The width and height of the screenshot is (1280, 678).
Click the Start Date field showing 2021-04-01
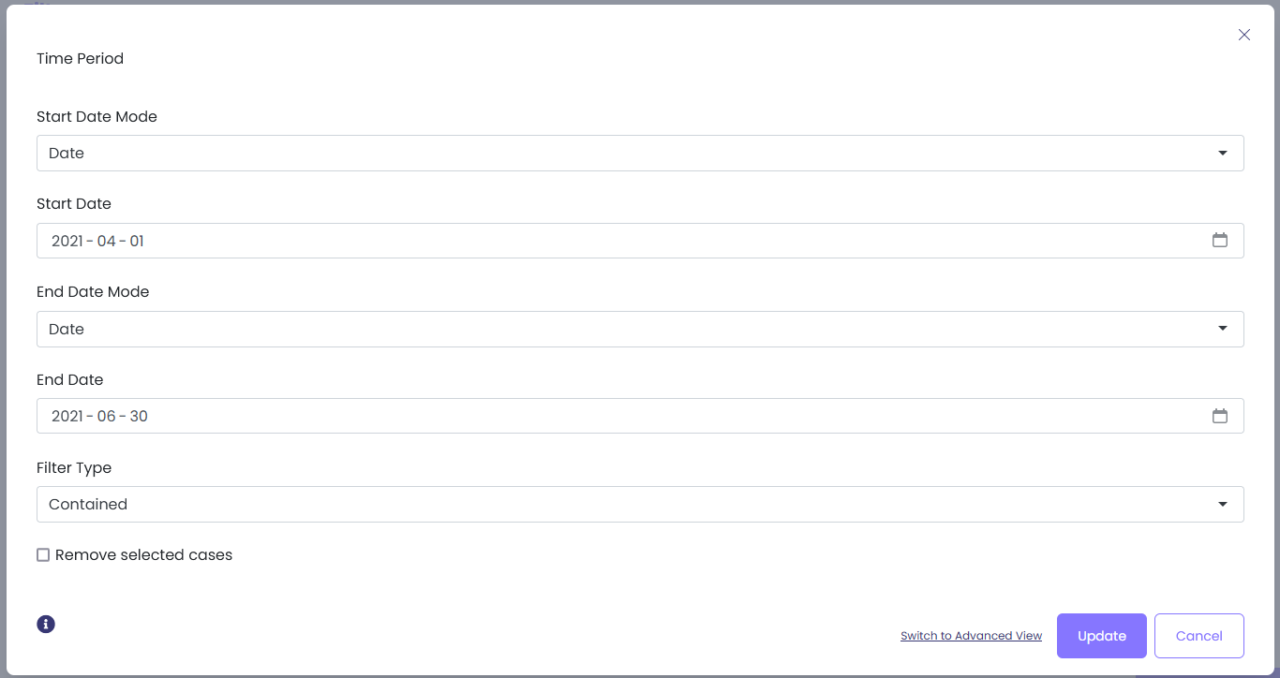tap(640, 241)
